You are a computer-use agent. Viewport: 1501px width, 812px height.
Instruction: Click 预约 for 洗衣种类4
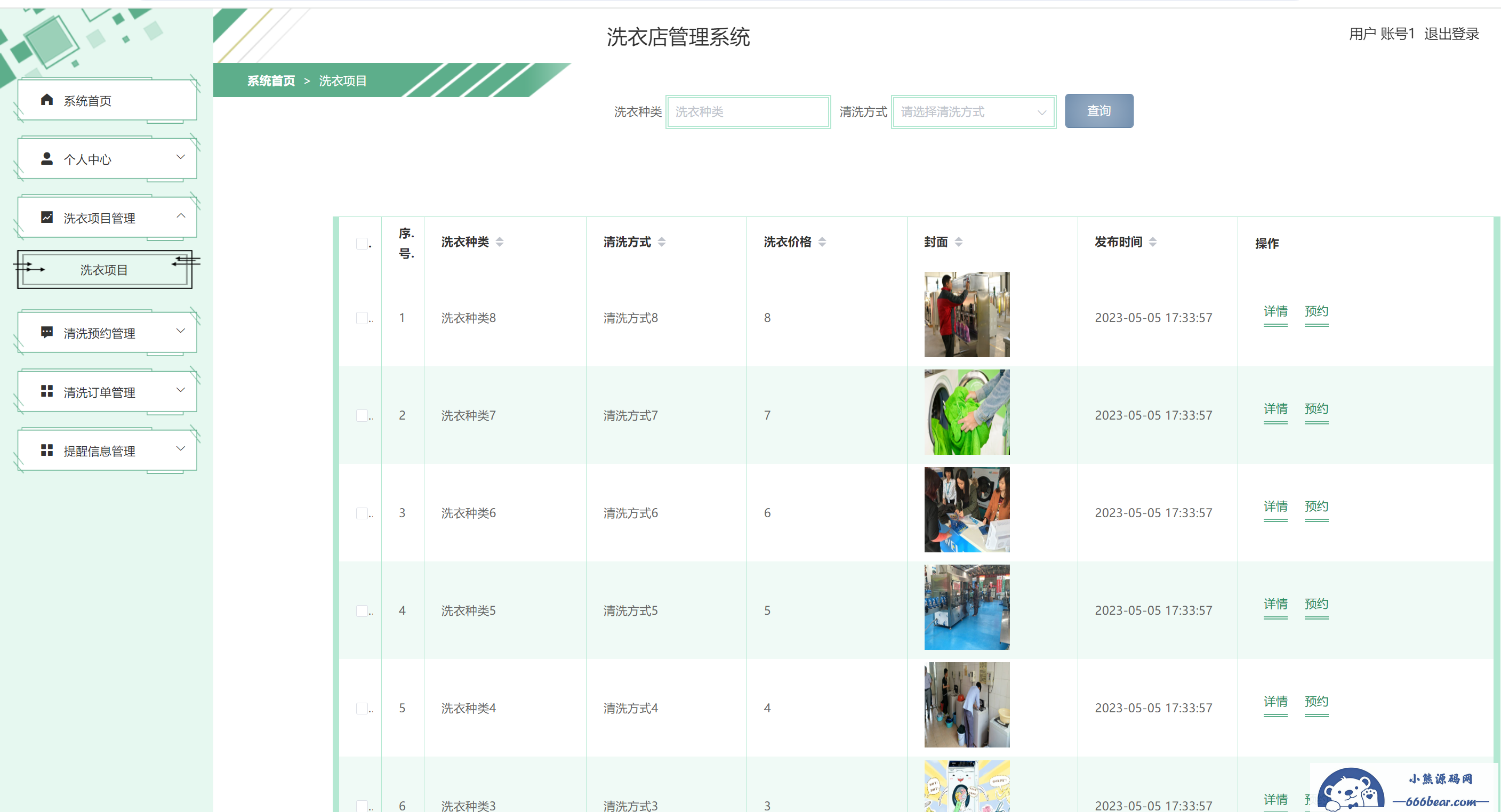pos(1317,702)
